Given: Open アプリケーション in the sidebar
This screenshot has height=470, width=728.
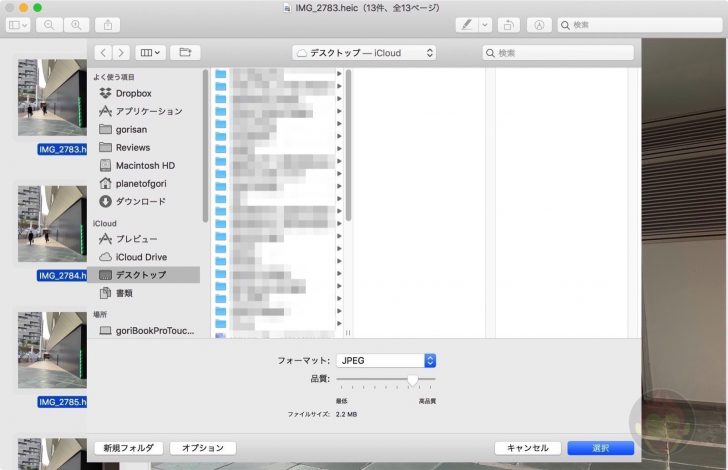Looking at the screenshot, I should (x=148, y=111).
